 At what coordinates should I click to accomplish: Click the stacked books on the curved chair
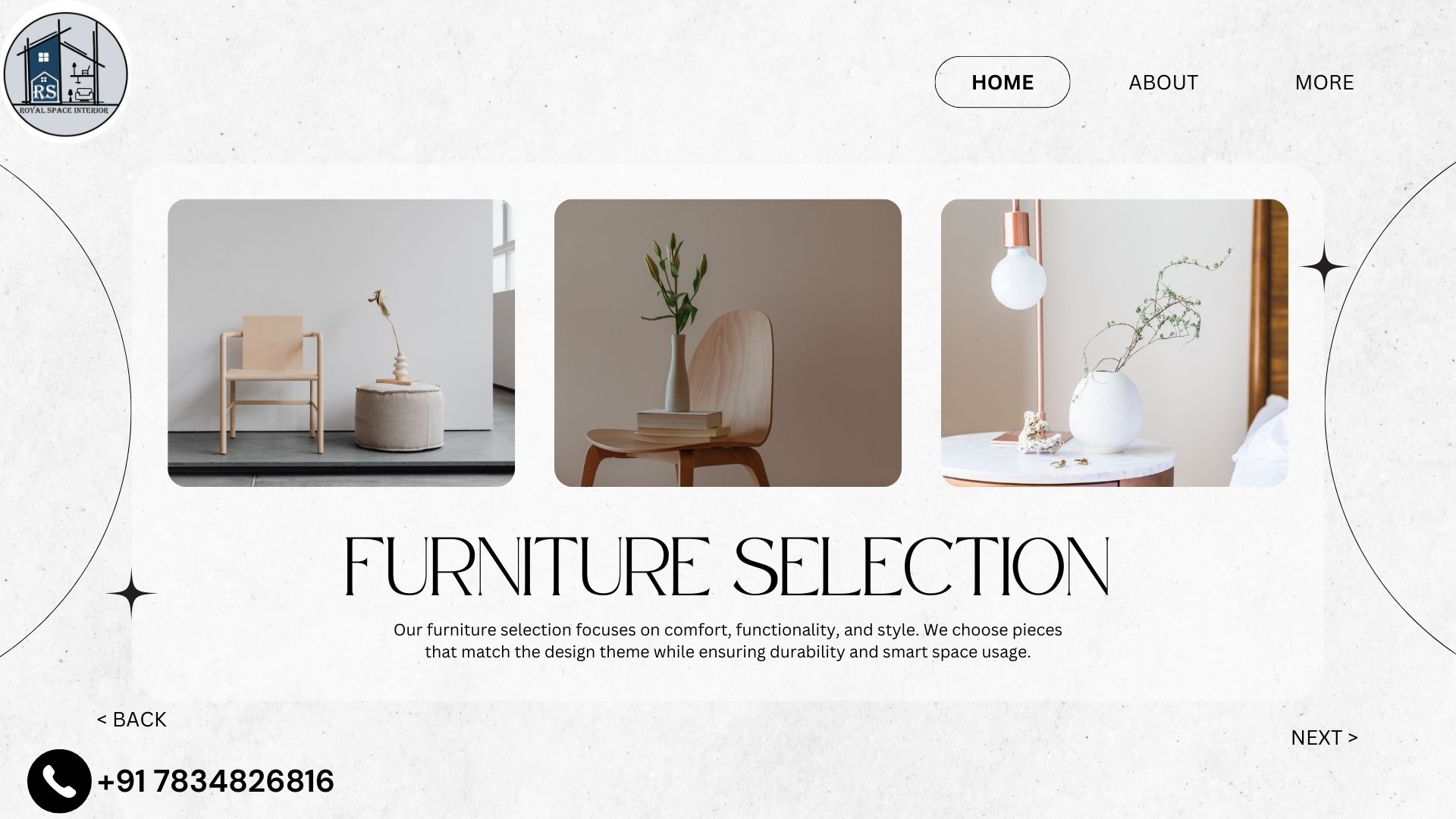point(677,425)
